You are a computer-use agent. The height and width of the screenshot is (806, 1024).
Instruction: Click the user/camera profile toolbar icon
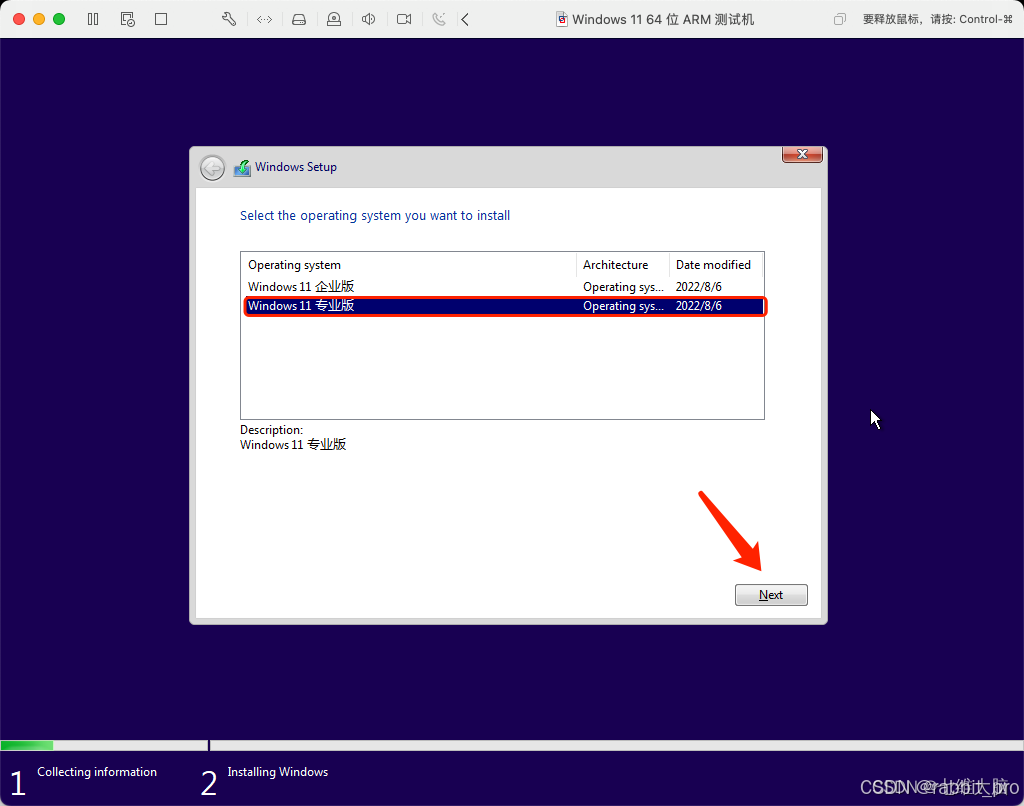pyautogui.click(x=334, y=19)
